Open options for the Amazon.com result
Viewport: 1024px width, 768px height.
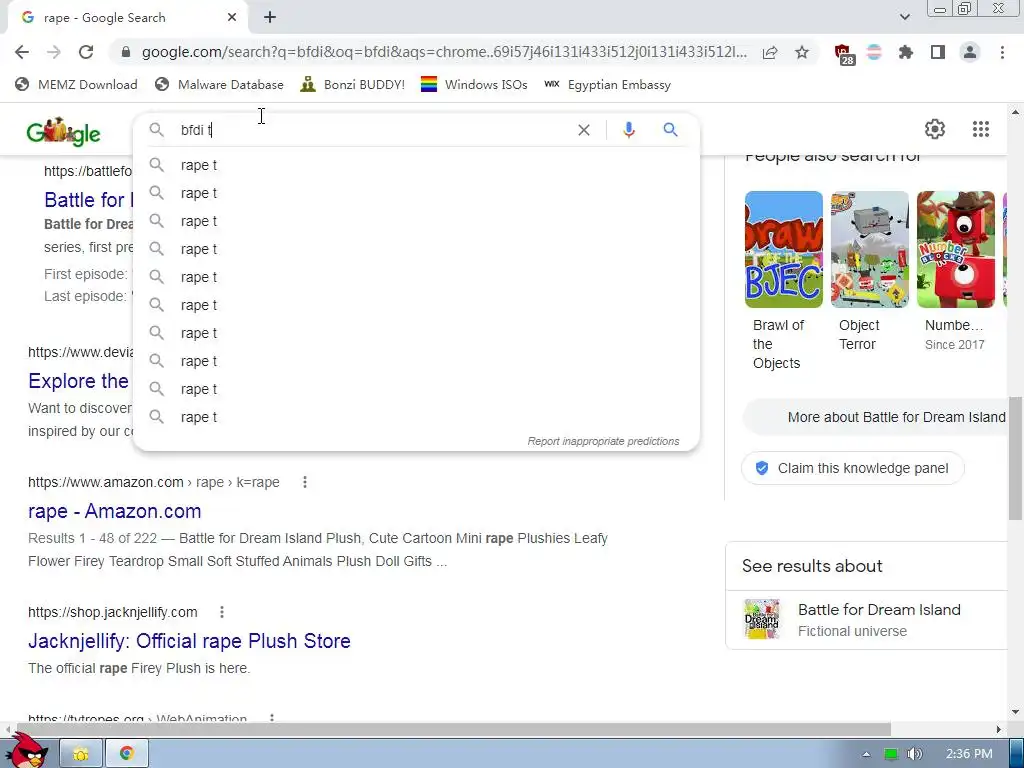pos(305,482)
